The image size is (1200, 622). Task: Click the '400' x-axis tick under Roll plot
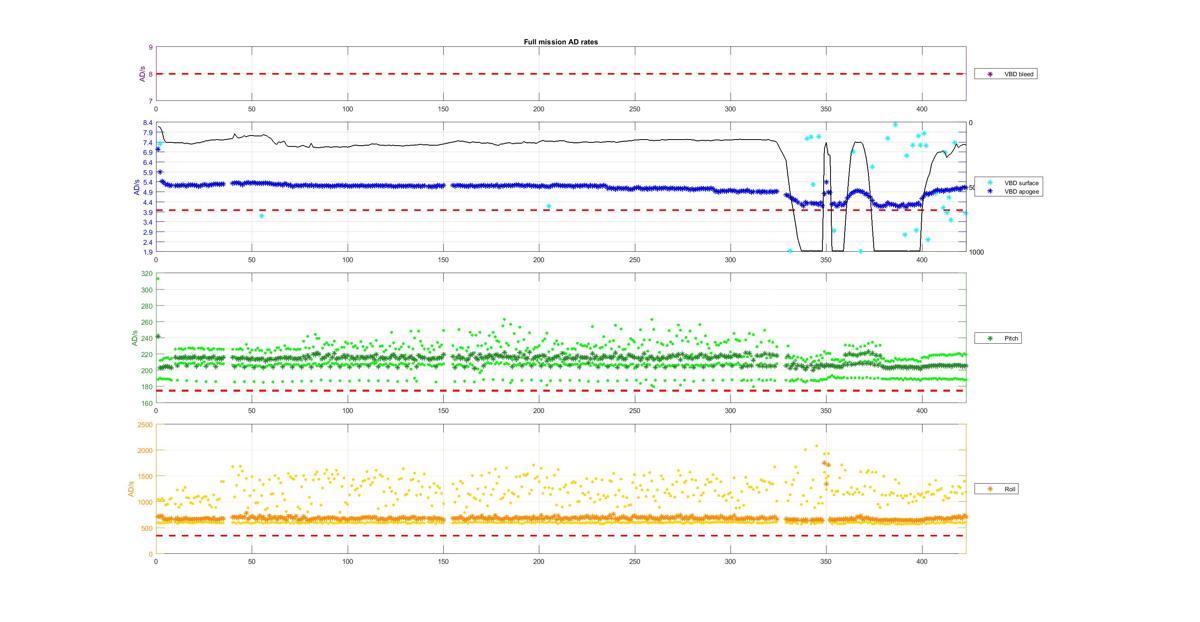pos(922,561)
